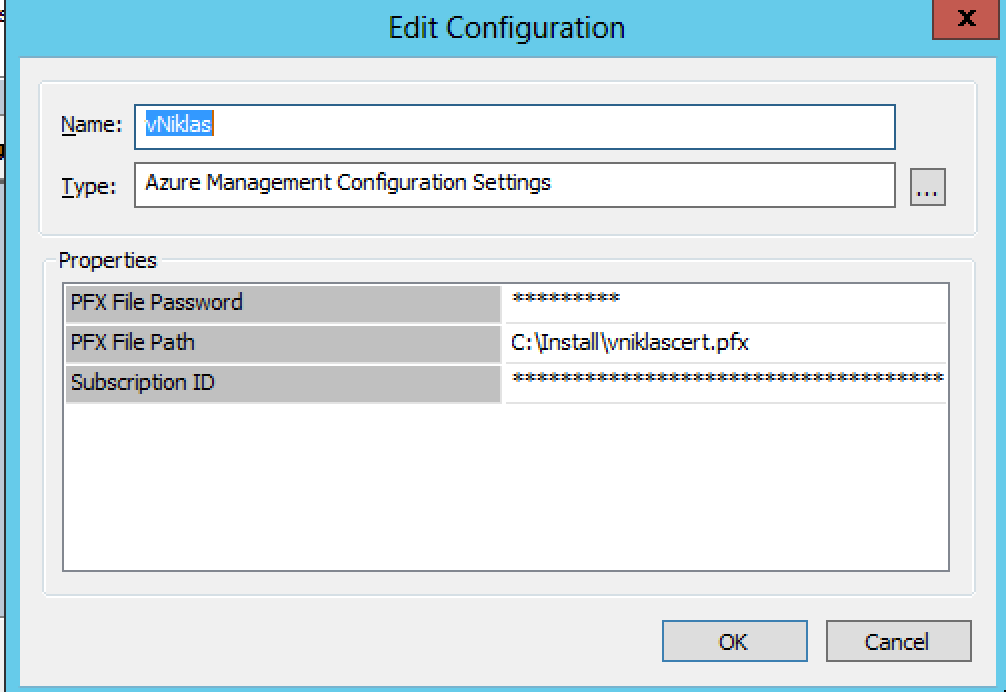Edit the Subscription ID masked value
Image resolution: width=1006 pixels, height=692 pixels.
pyautogui.click(x=726, y=383)
